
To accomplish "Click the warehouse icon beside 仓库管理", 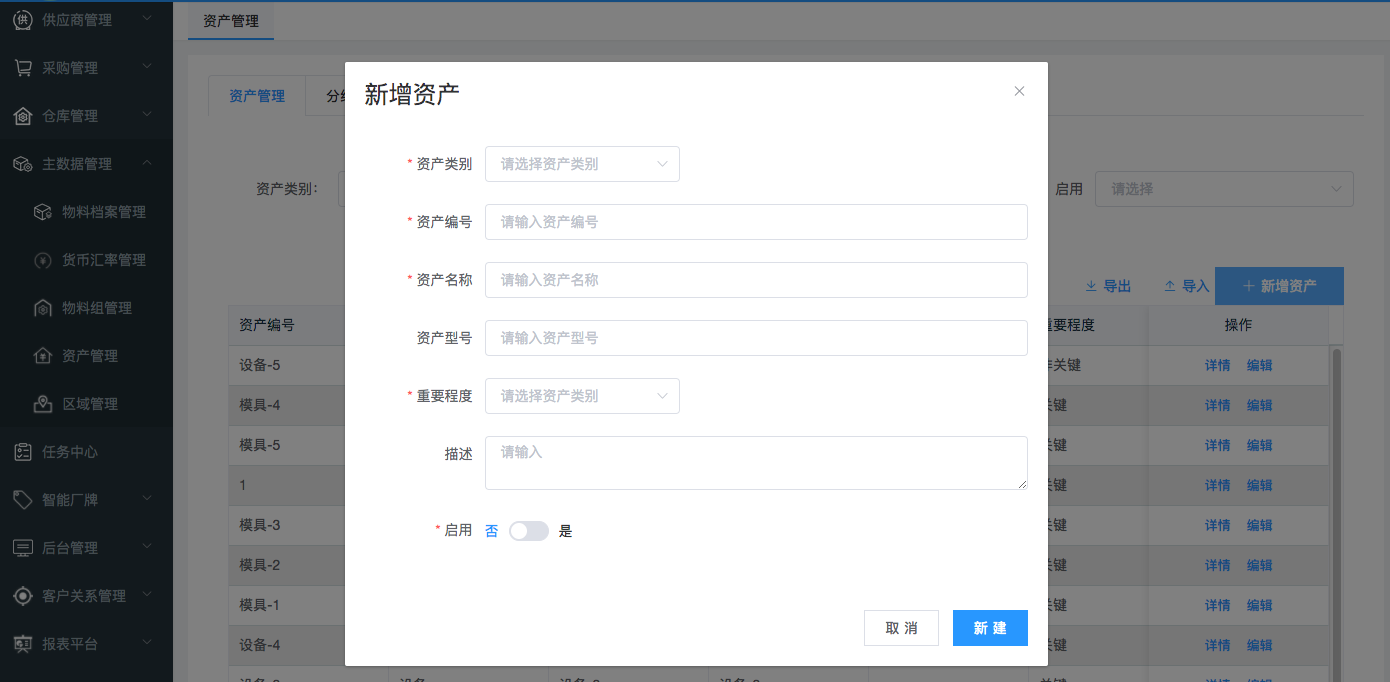I will click(x=22, y=116).
